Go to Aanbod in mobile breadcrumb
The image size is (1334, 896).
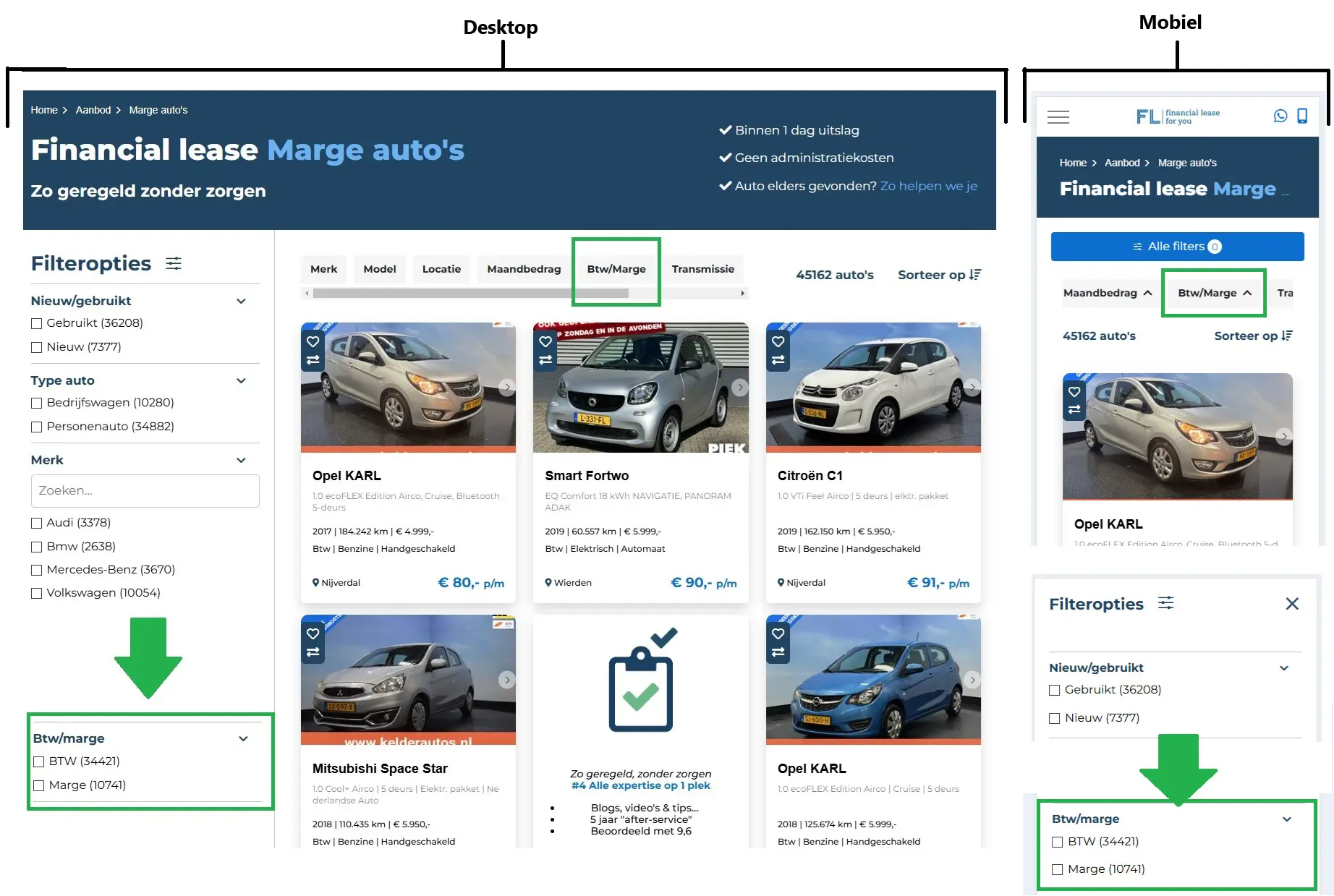pos(1122,163)
